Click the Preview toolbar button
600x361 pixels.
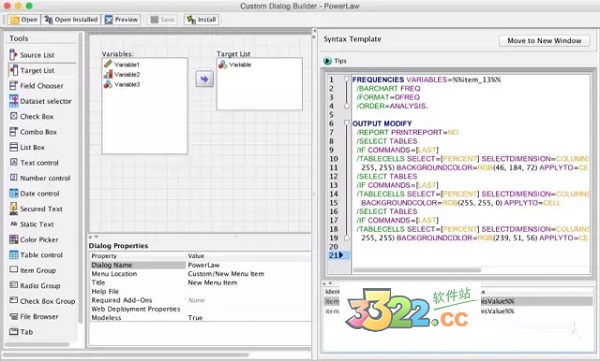122,20
